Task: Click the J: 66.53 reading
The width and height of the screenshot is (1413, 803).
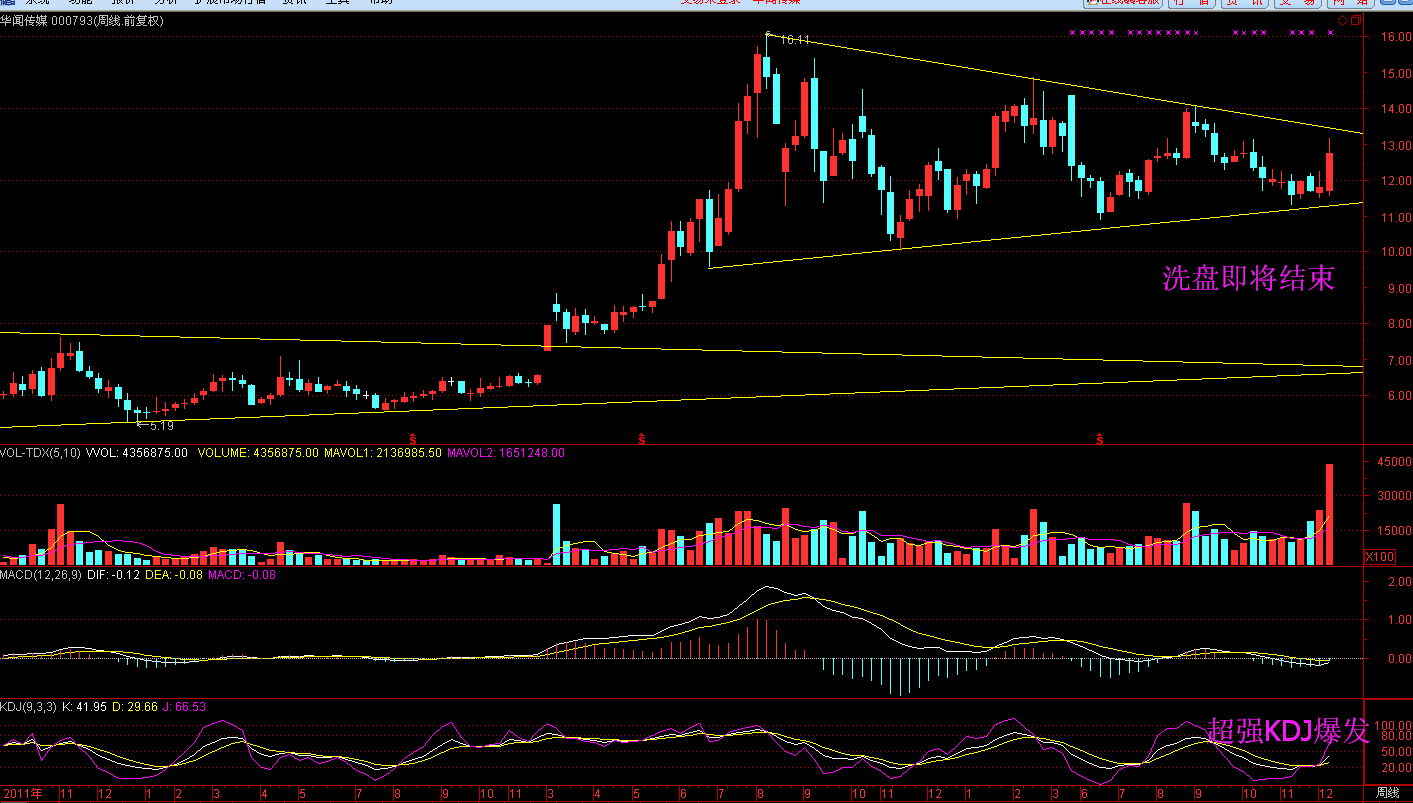Action: click(x=184, y=707)
